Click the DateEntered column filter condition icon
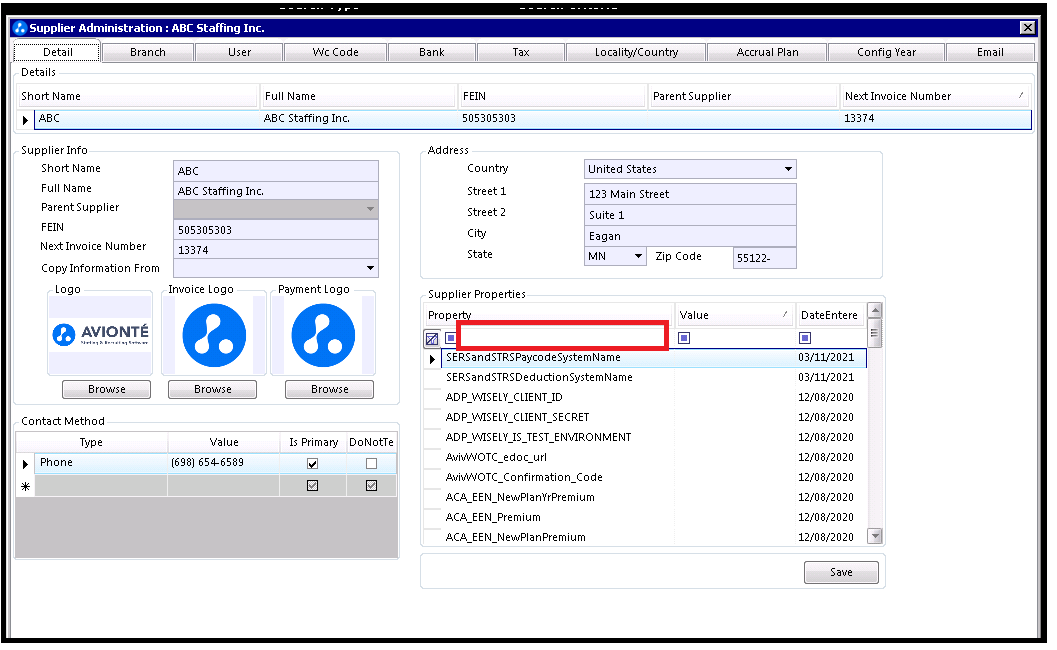 805,338
